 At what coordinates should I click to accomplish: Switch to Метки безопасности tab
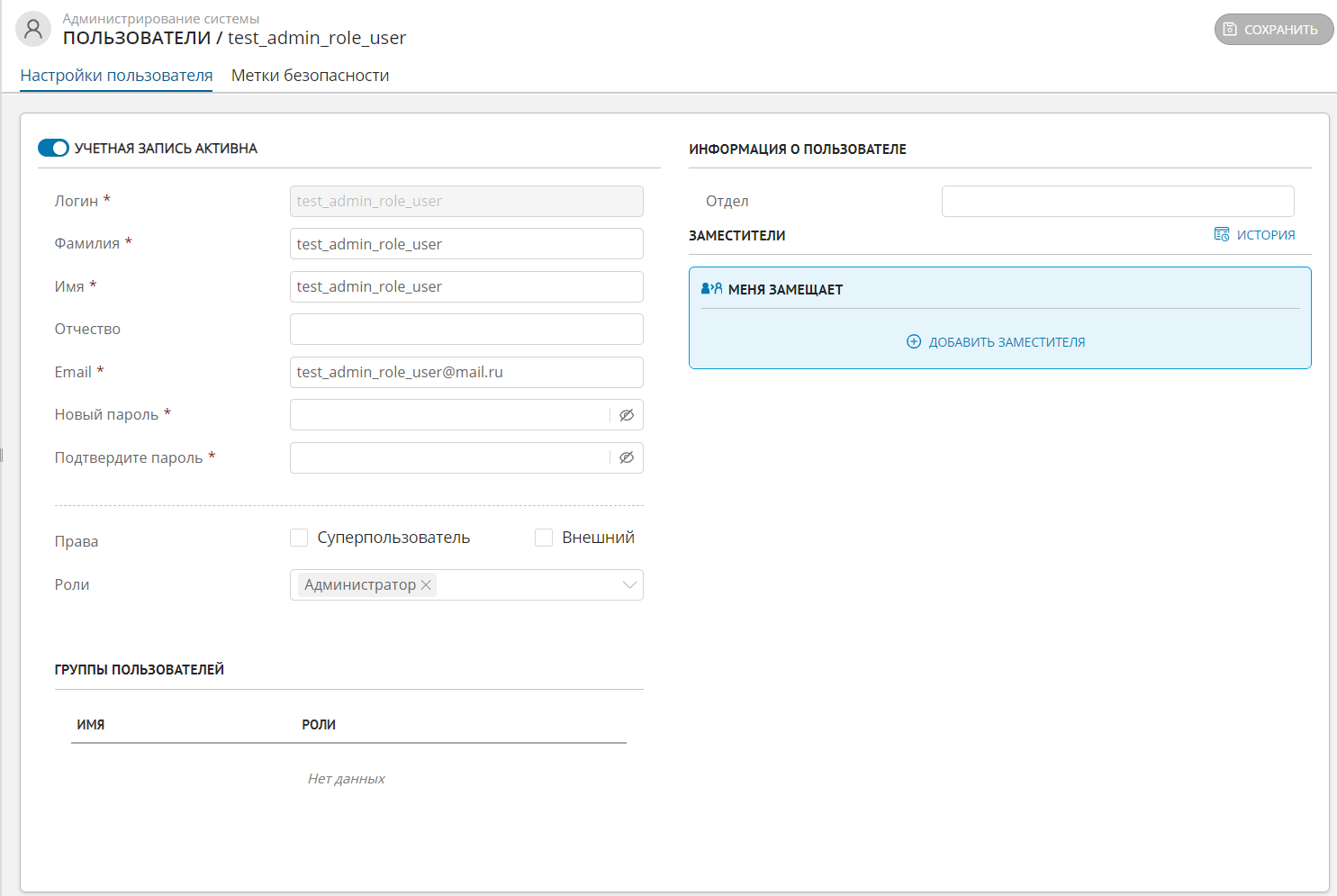pos(310,76)
